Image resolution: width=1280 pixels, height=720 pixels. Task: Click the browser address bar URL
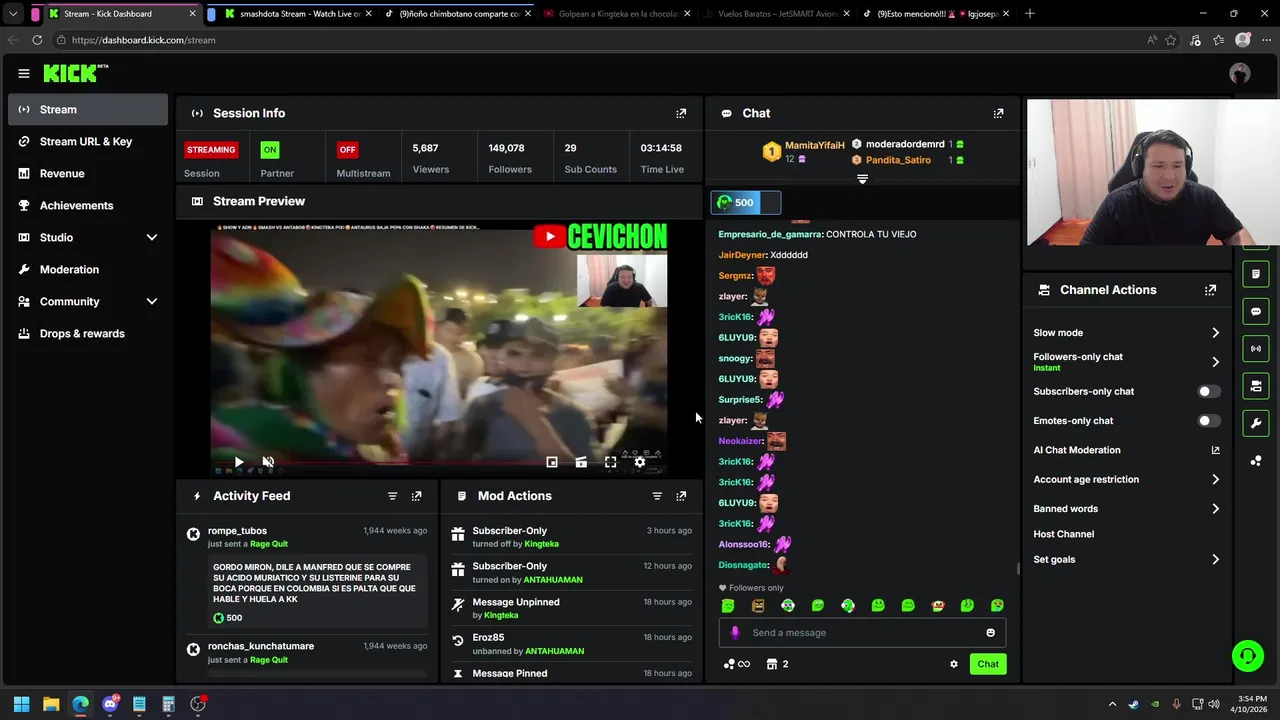coord(143,40)
